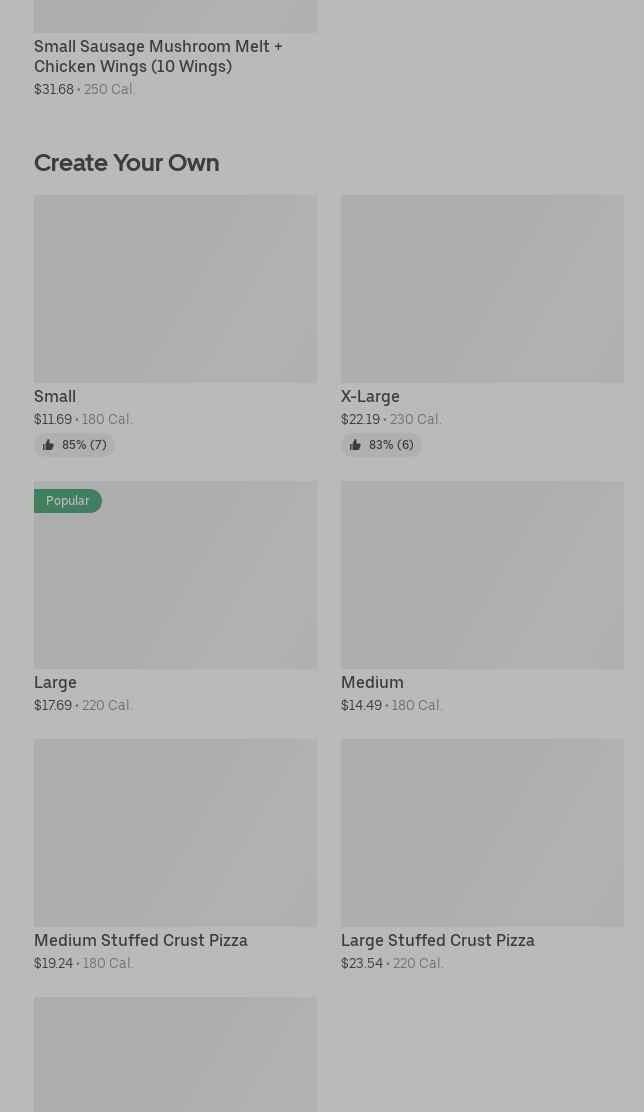Open Large Stuffed Crust Pizza image
This screenshot has height=1112, width=644.
point(482,833)
